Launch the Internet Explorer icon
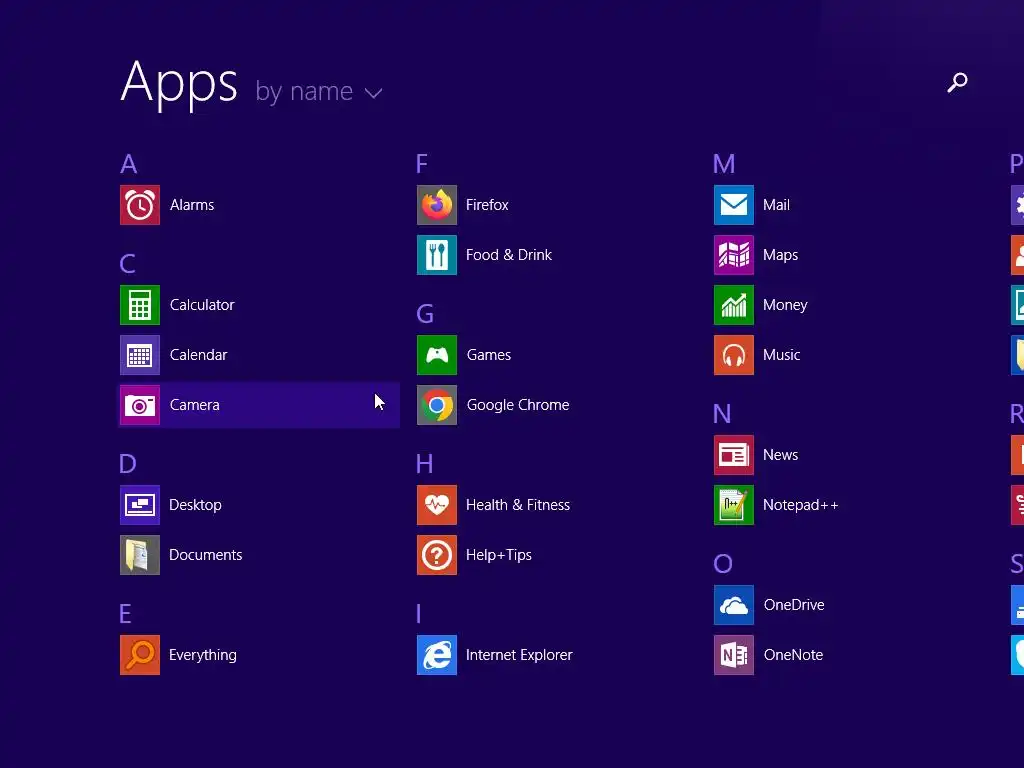 coord(437,655)
